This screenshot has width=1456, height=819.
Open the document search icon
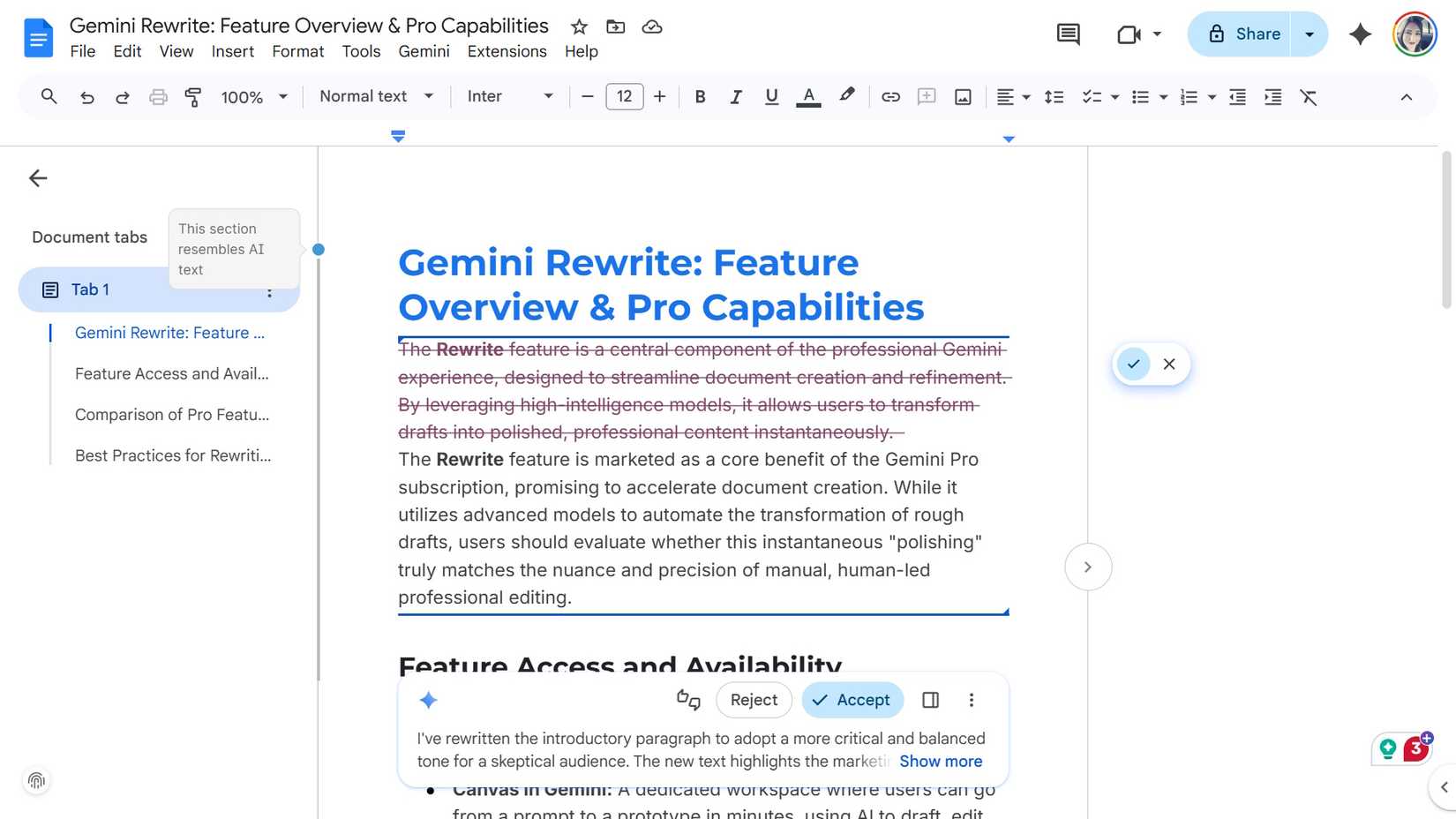(x=49, y=97)
